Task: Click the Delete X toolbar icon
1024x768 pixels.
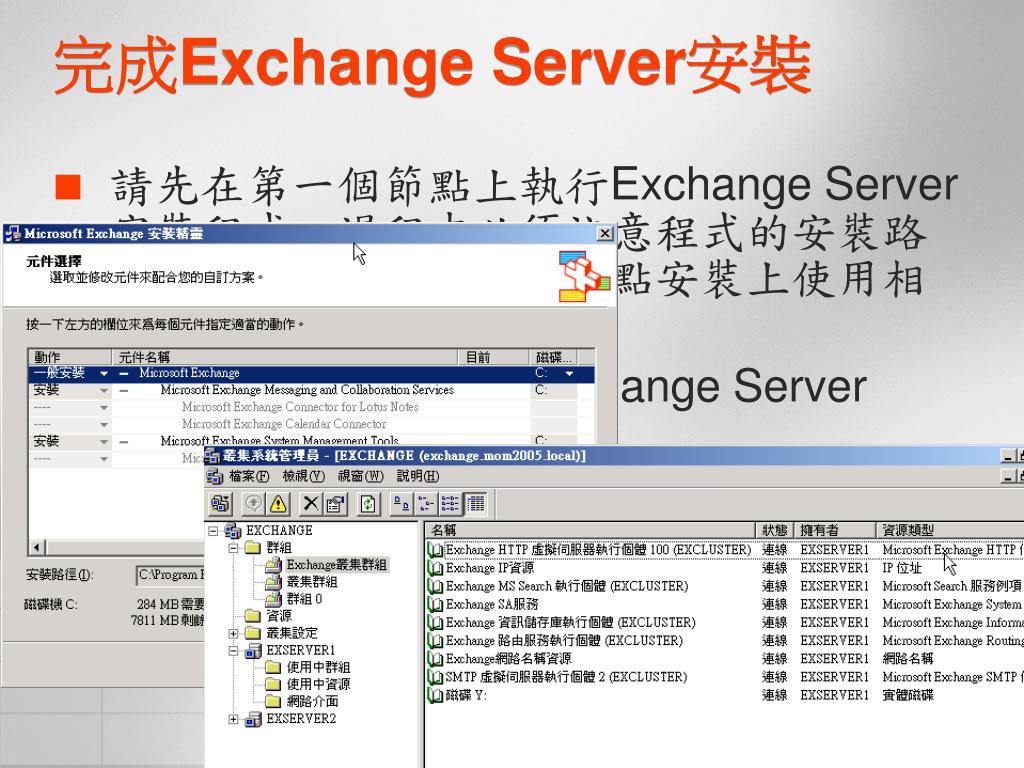Action: click(311, 504)
